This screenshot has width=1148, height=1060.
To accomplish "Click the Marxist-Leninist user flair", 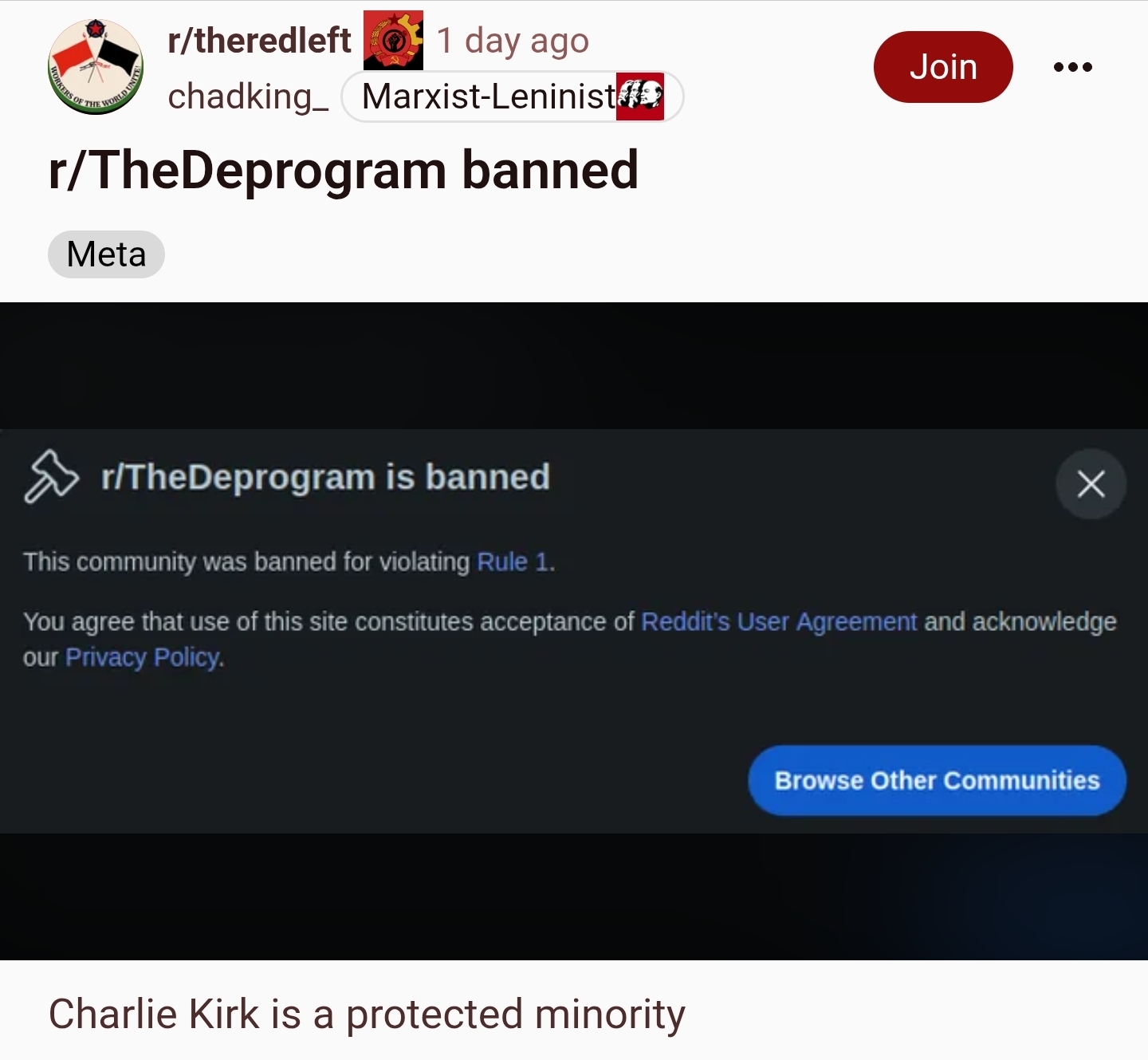I will [x=512, y=97].
